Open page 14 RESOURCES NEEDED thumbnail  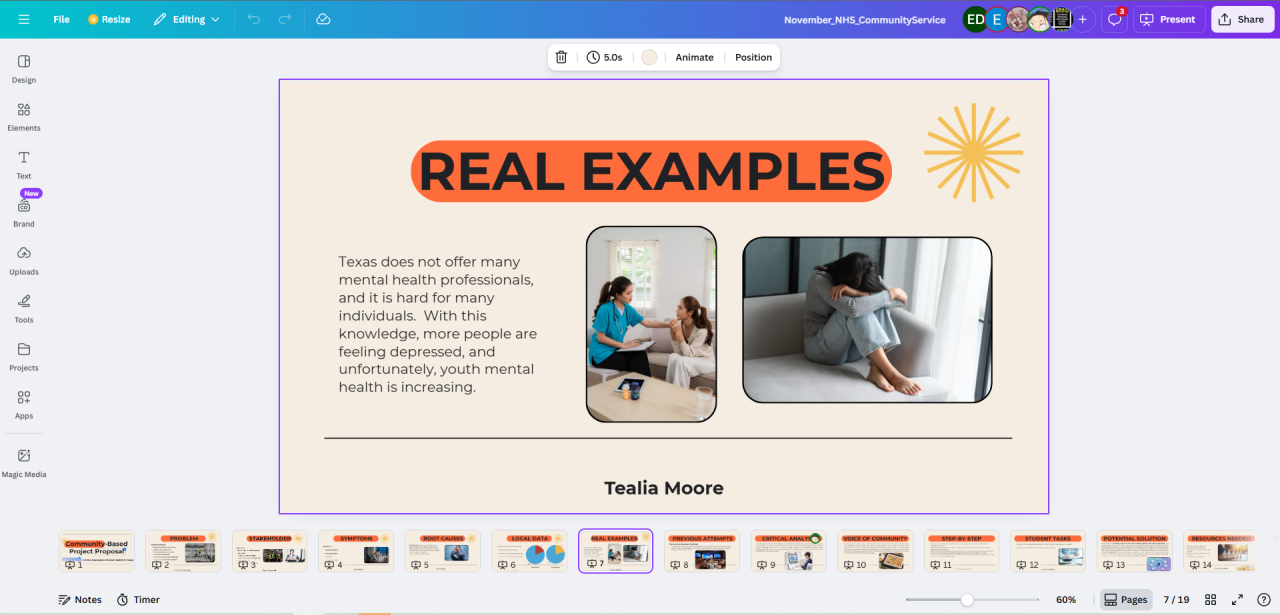(x=1221, y=551)
